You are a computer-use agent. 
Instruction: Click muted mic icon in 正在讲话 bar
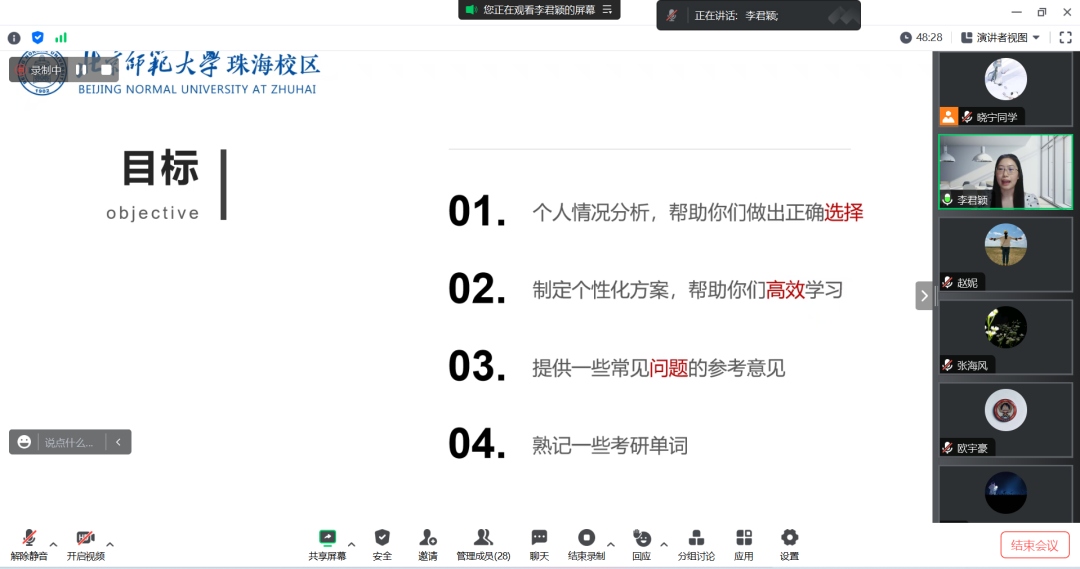coord(672,15)
